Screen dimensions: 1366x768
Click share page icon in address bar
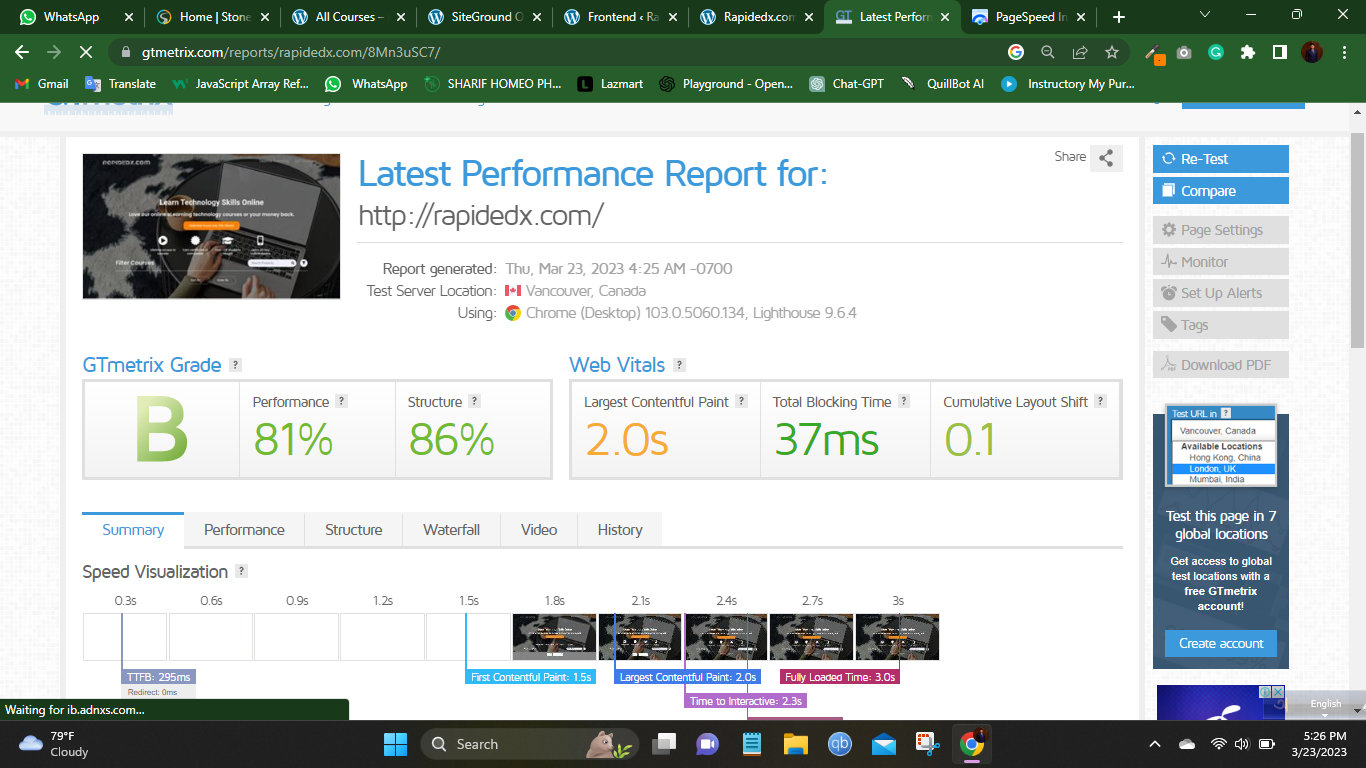[x=1080, y=52]
